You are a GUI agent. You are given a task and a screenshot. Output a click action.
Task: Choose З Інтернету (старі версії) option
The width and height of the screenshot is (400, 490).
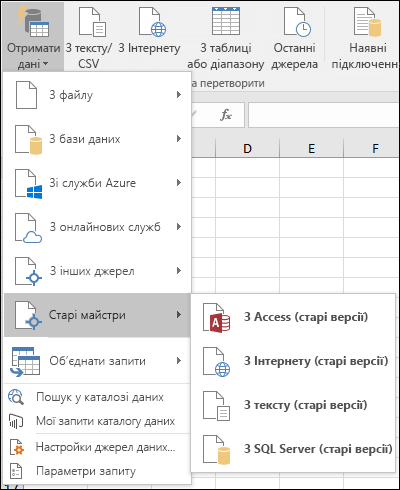coord(293,361)
